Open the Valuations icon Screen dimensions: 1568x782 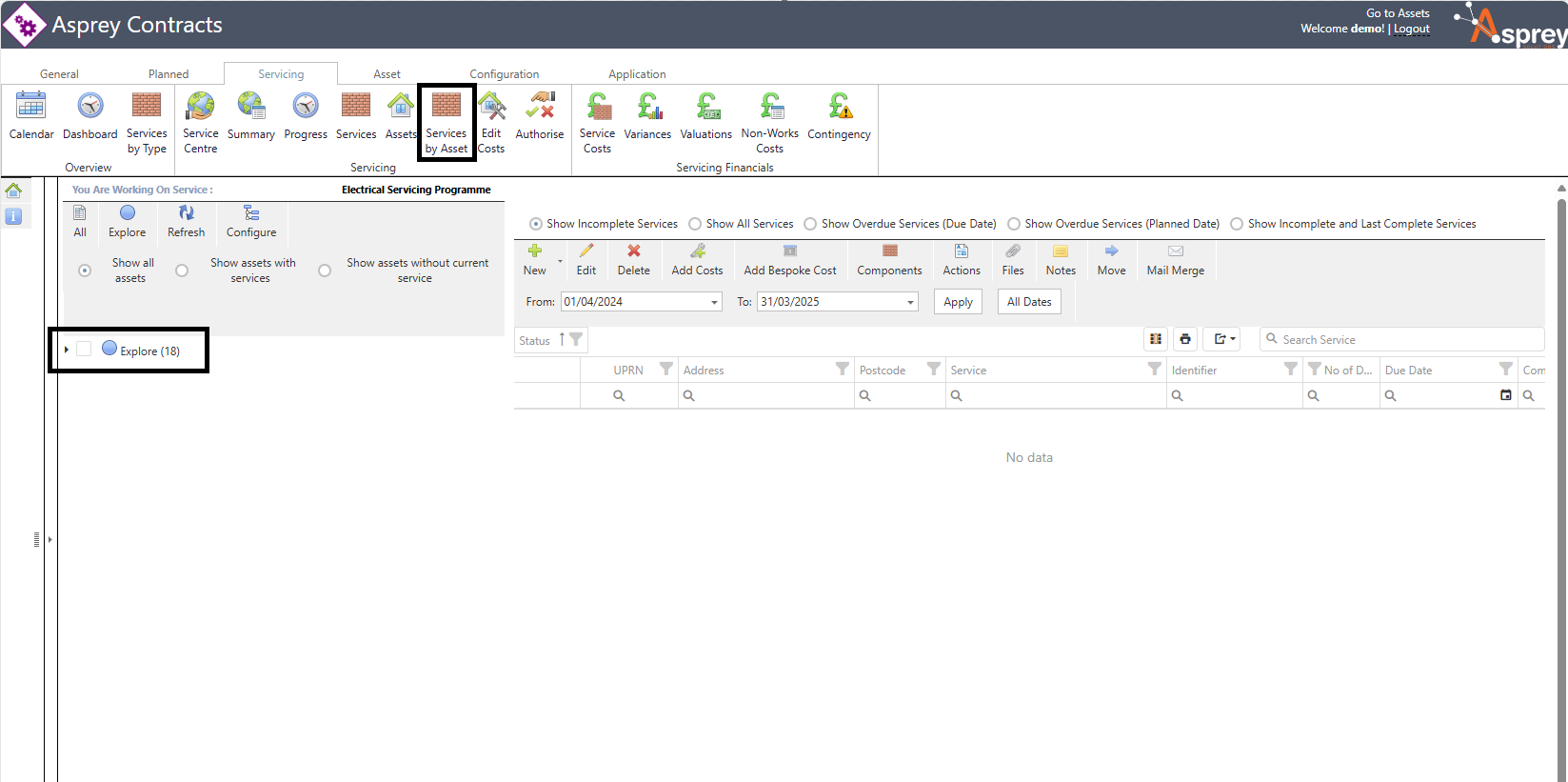(706, 115)
